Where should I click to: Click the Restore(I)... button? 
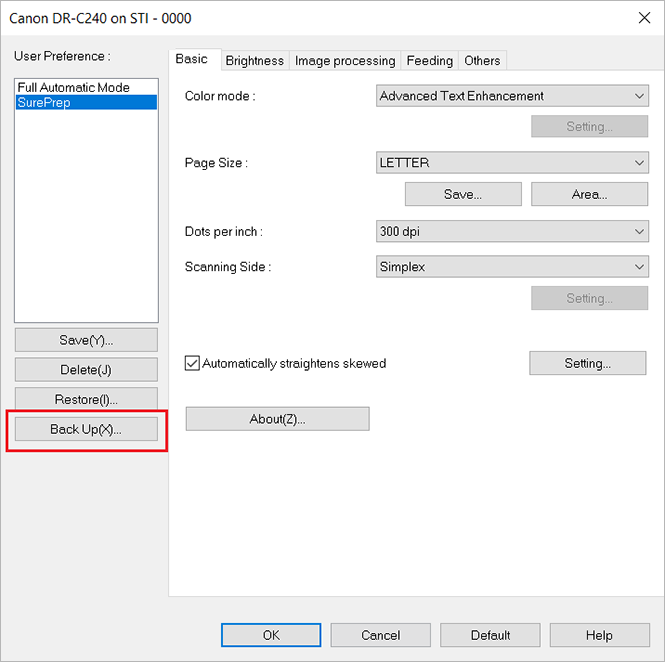pos(86,400)
